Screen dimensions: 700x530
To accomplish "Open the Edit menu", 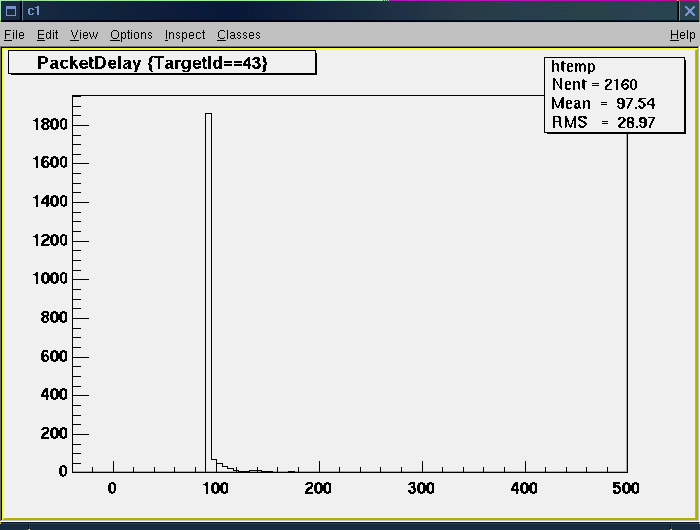I will coord(47,35).
